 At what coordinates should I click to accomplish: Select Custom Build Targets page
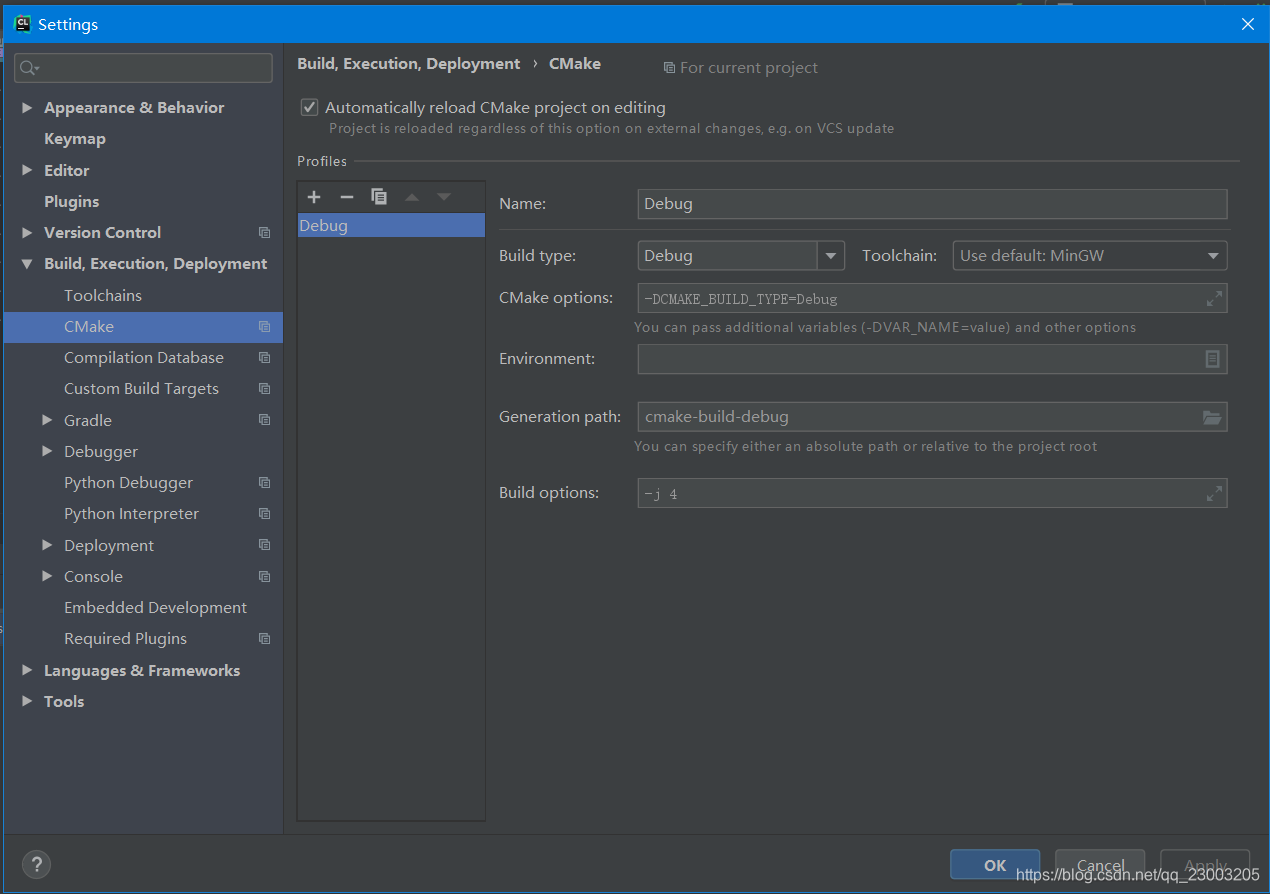(143, 389)
